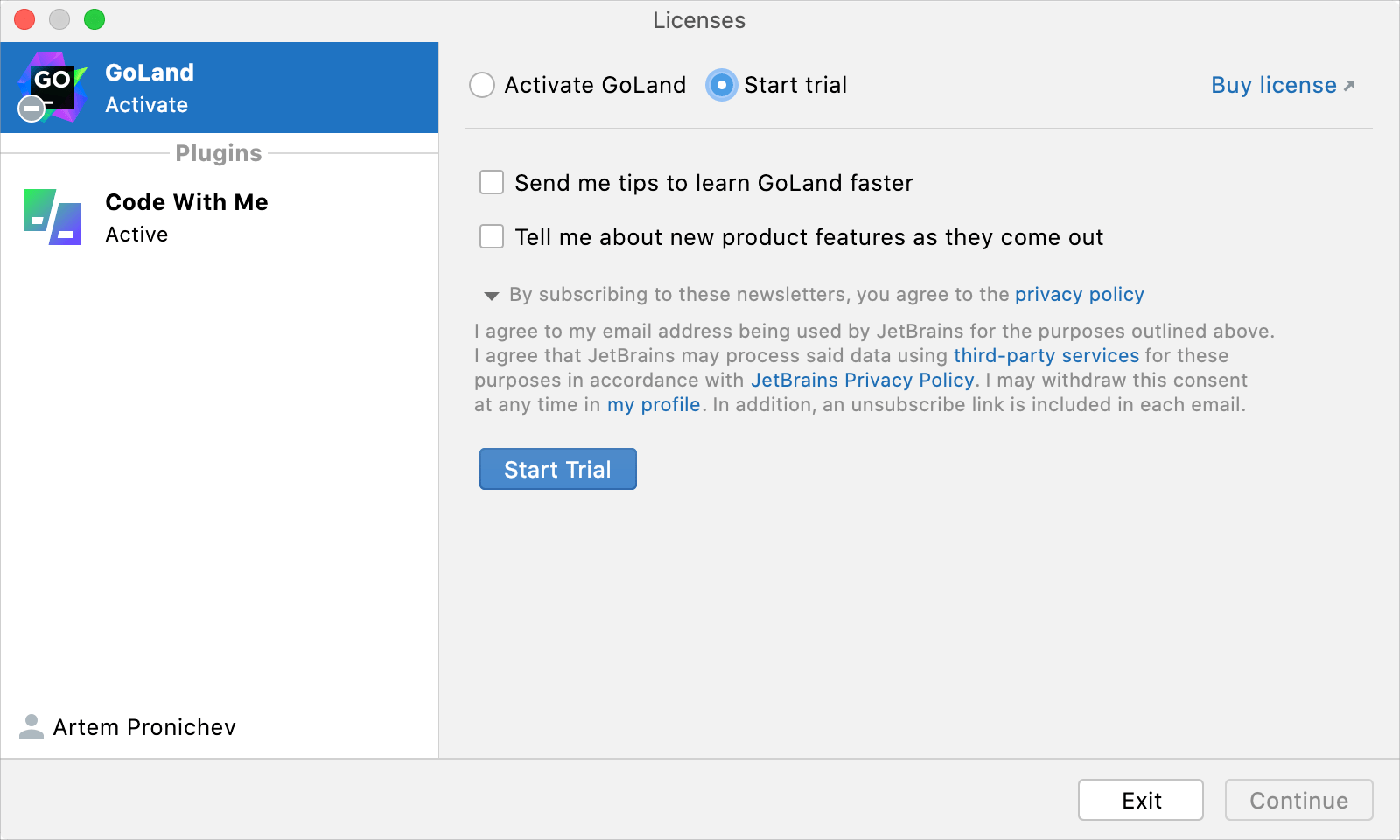
Task: Select the Activate GoLand radio button
Action: 481,85
